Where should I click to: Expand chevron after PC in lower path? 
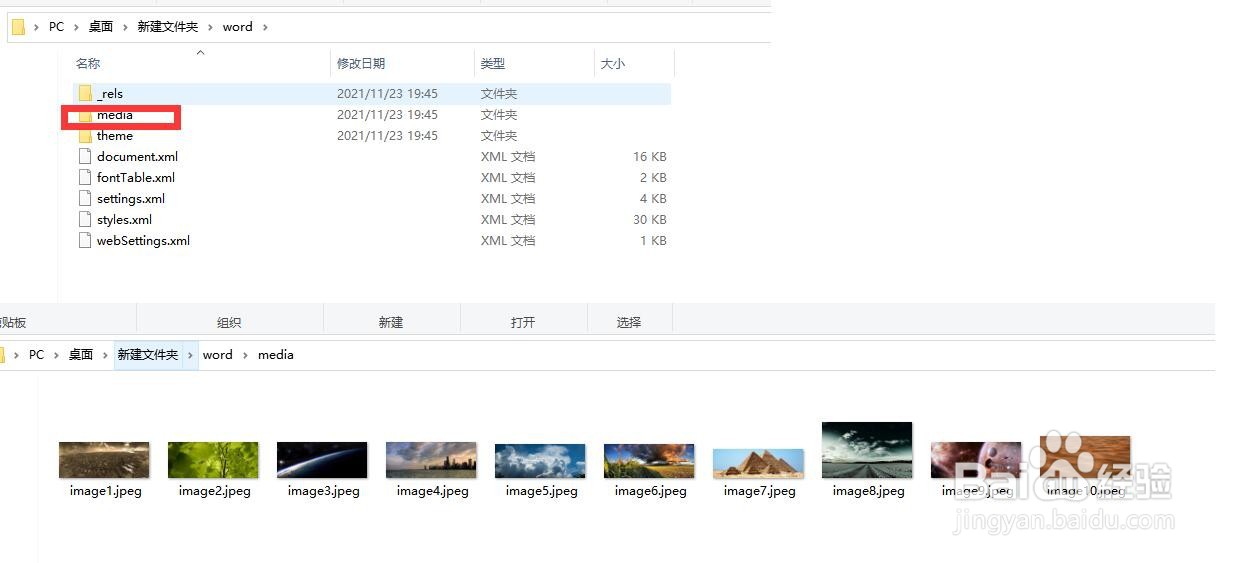56,355
